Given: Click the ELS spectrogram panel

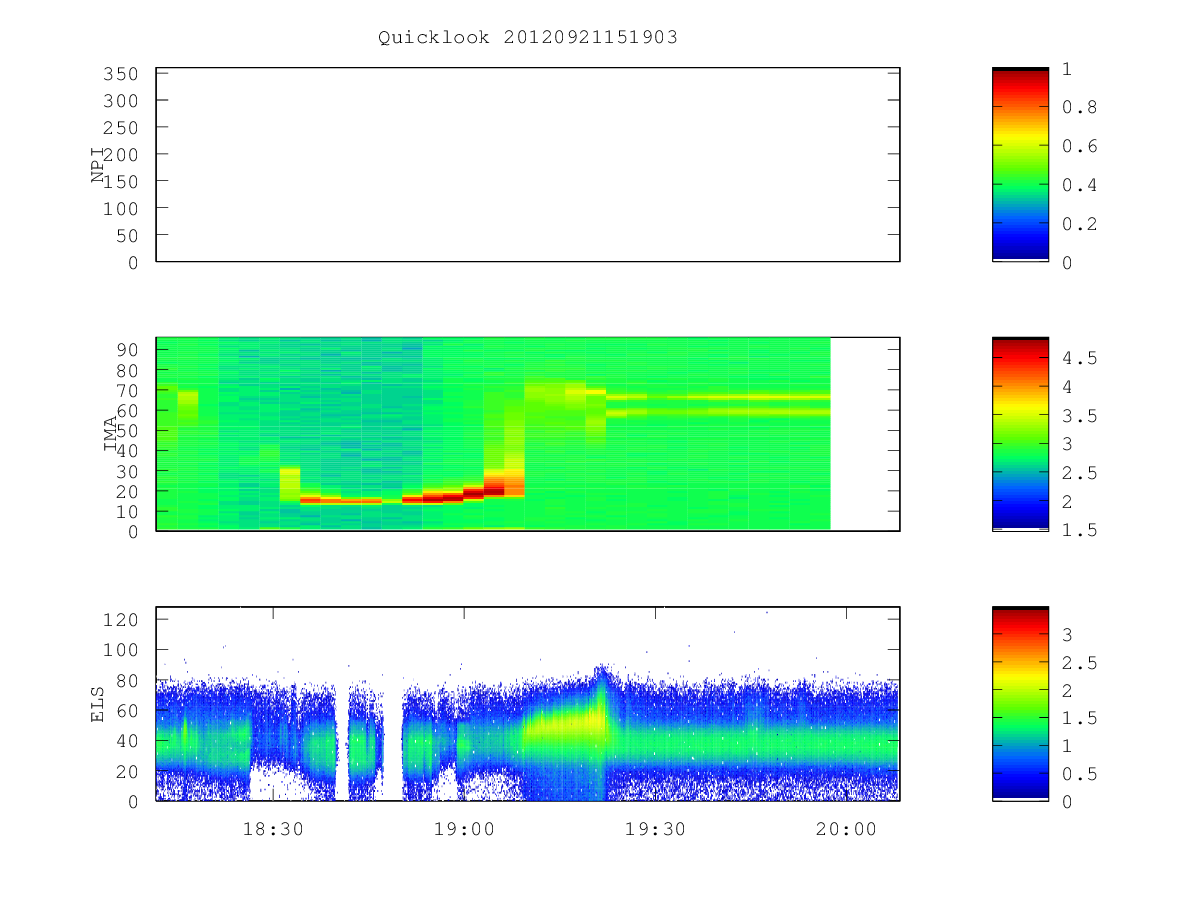Looking at the screenshot, I should 528,704.
